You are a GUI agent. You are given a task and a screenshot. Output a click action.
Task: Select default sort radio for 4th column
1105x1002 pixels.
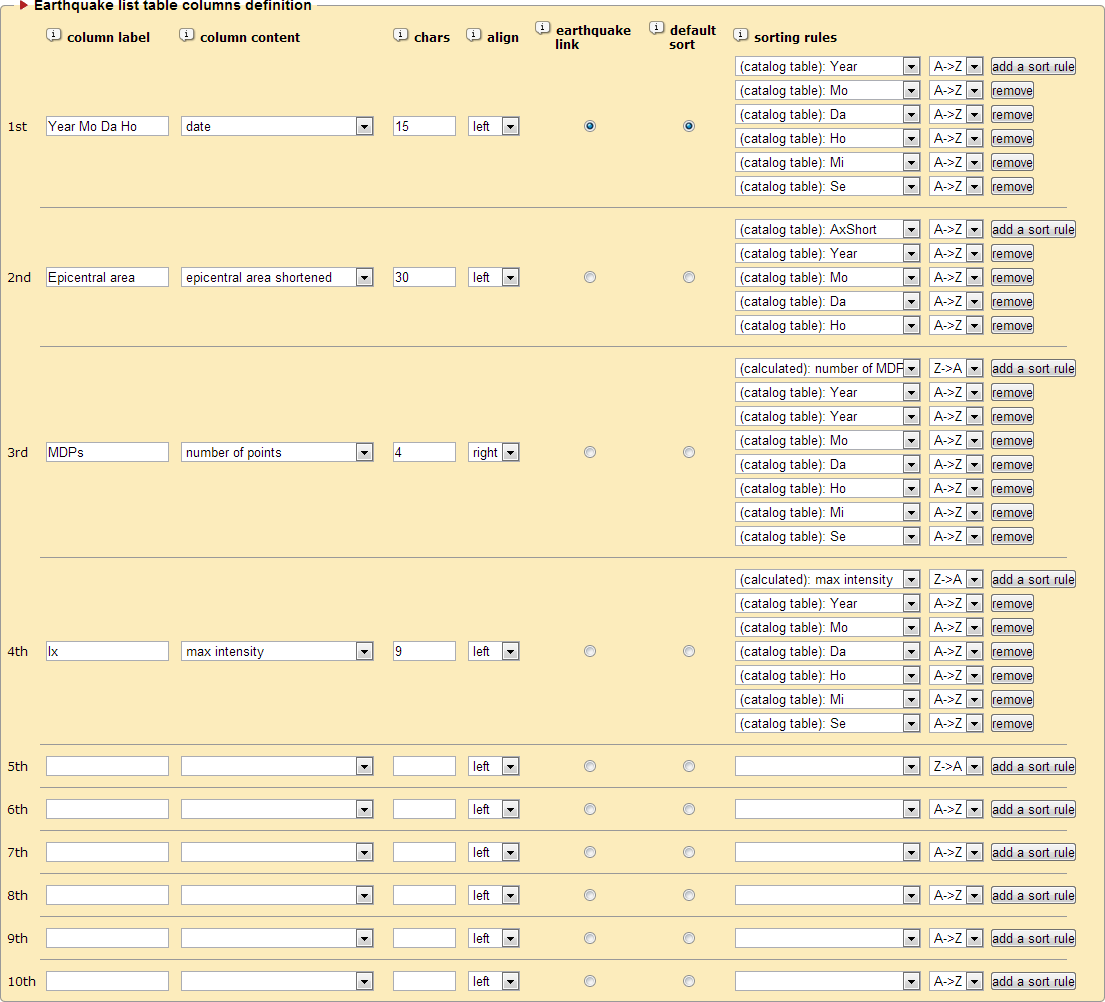click(x=689, y=651)
